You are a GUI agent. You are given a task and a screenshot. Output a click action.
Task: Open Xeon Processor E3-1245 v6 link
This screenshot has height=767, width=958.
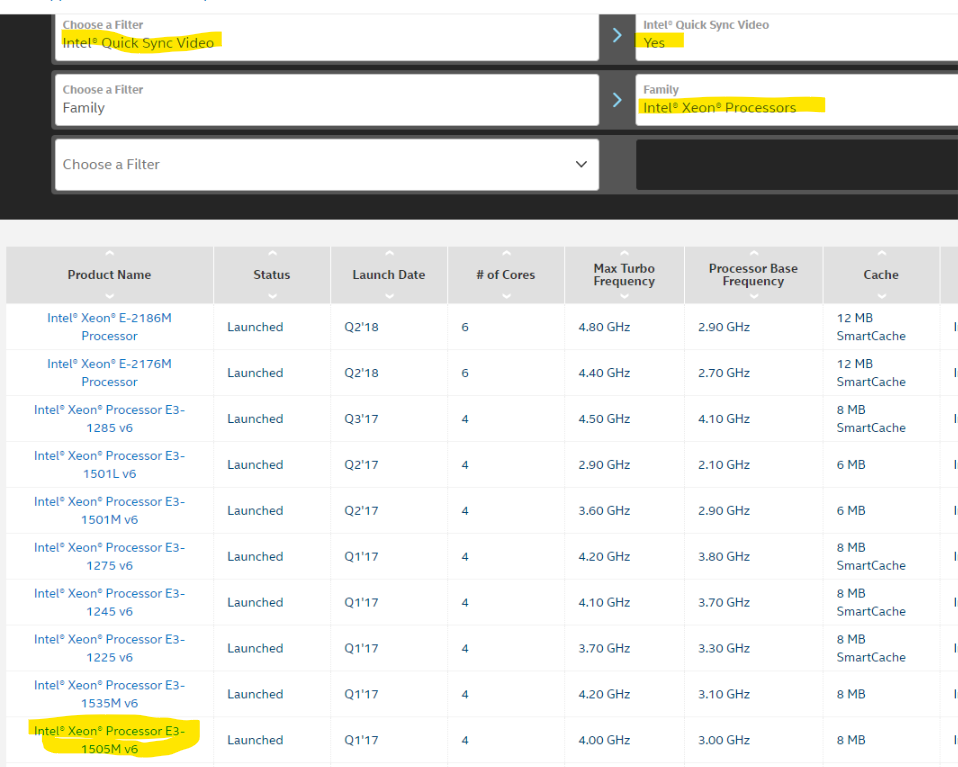[109, 602]
